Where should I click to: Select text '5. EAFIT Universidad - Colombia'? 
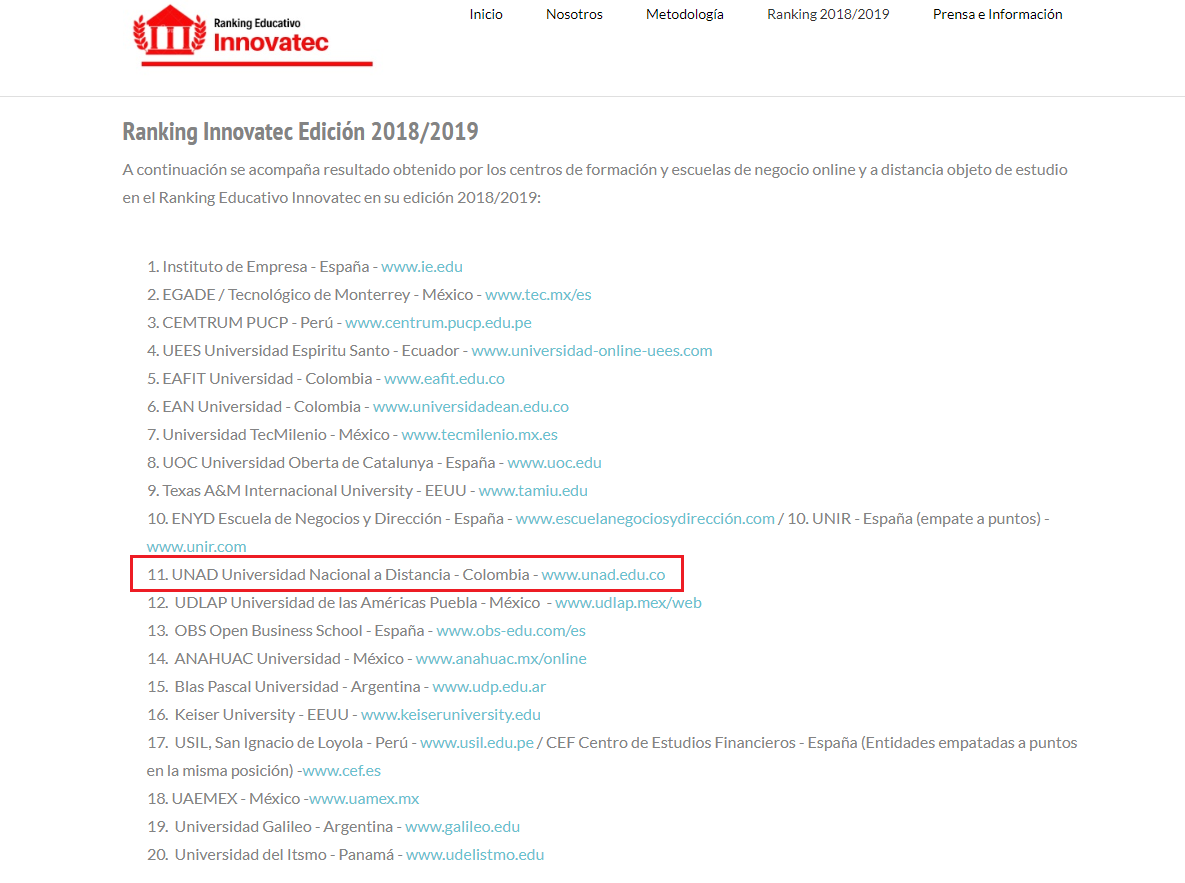pyautogui.click(x=259, y=378)
